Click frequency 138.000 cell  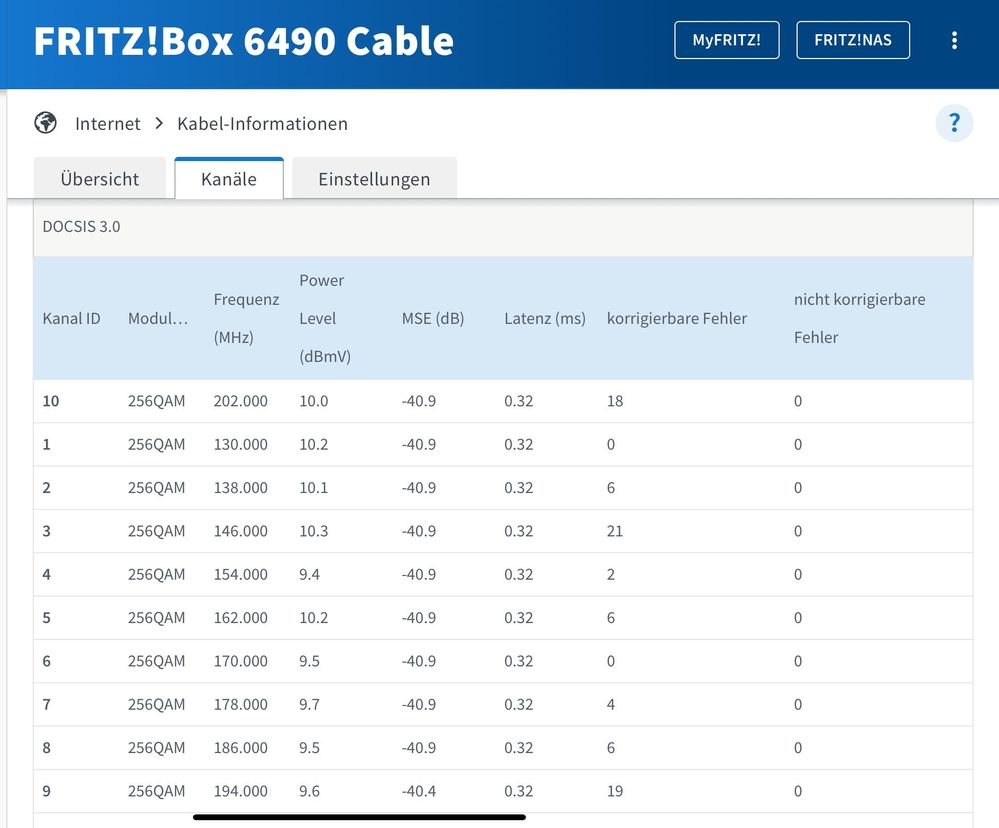pos(240,488)
